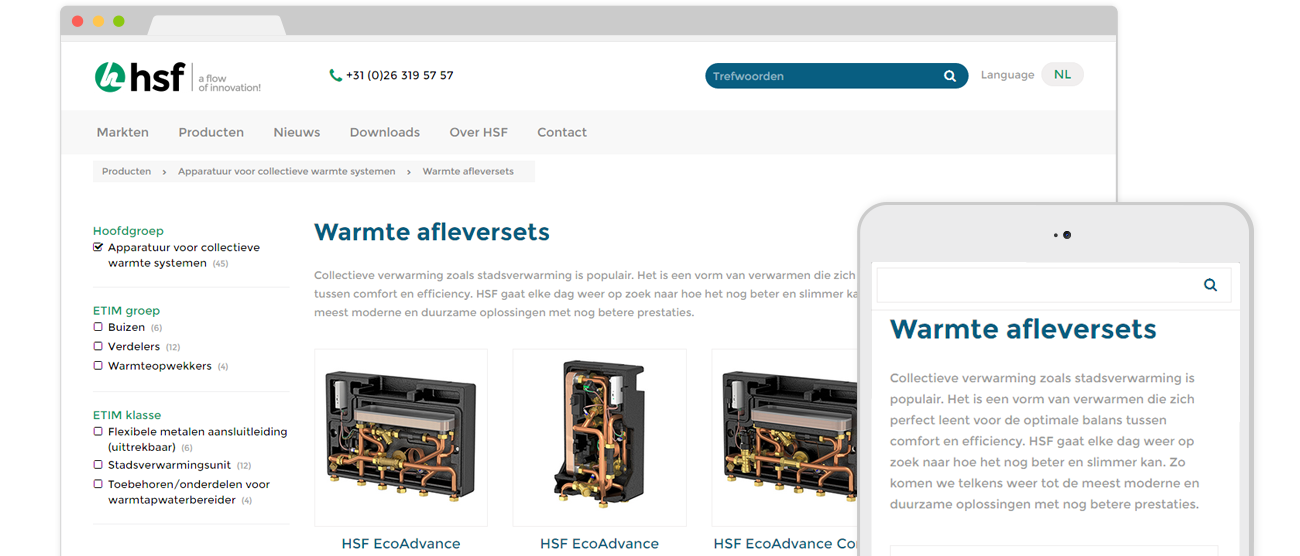Click the yellow window minimize dot
1300x556 pixels.
98,21
